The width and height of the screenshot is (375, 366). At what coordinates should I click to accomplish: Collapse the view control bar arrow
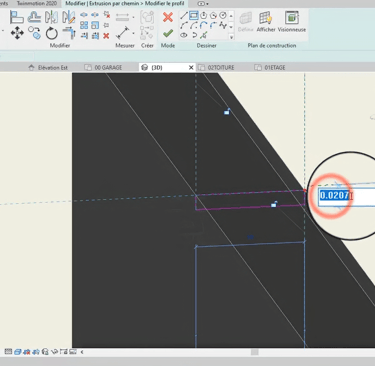82,352
